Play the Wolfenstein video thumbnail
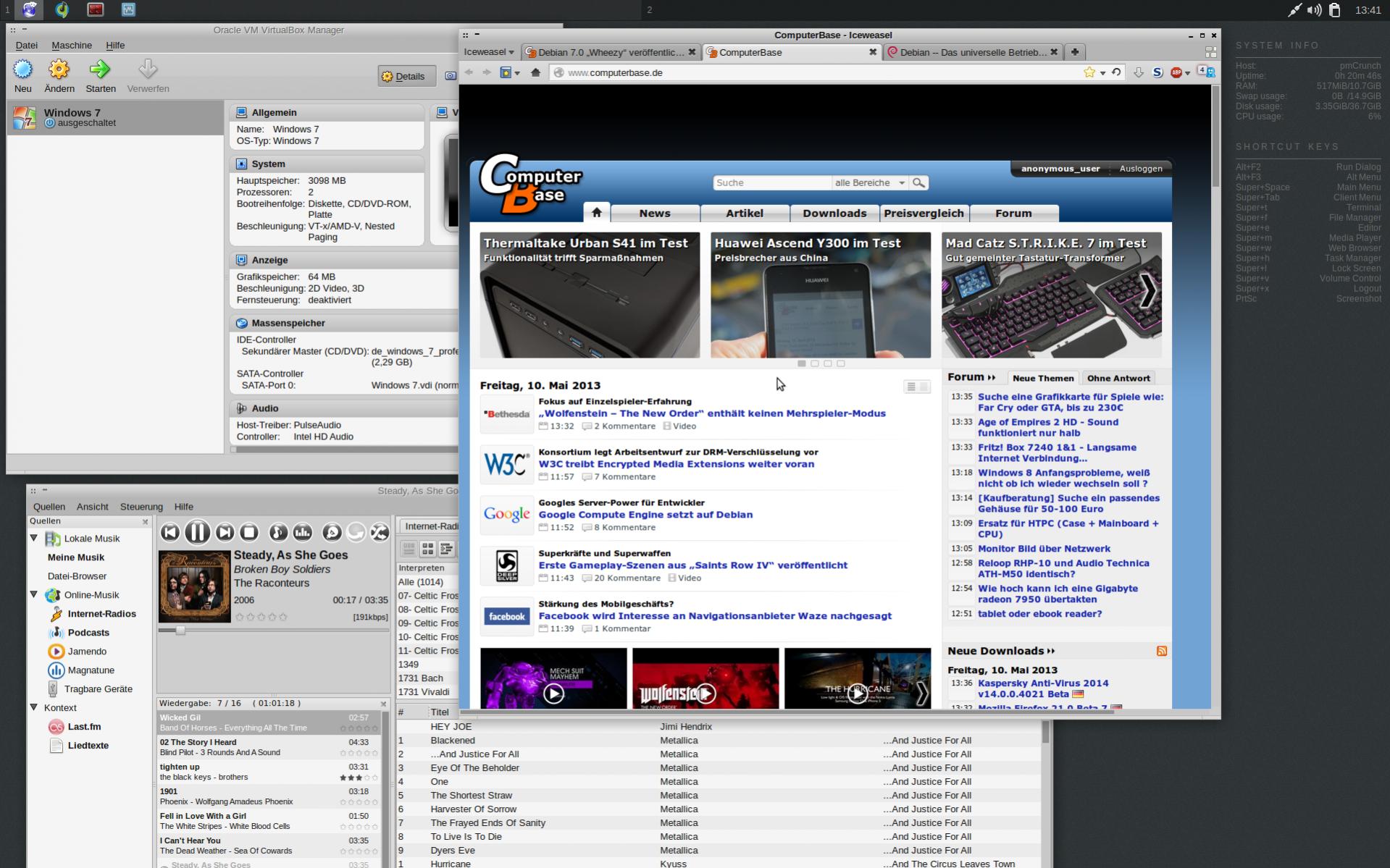Viewport: 1390px width, 868px height. [x=706, y=678]
